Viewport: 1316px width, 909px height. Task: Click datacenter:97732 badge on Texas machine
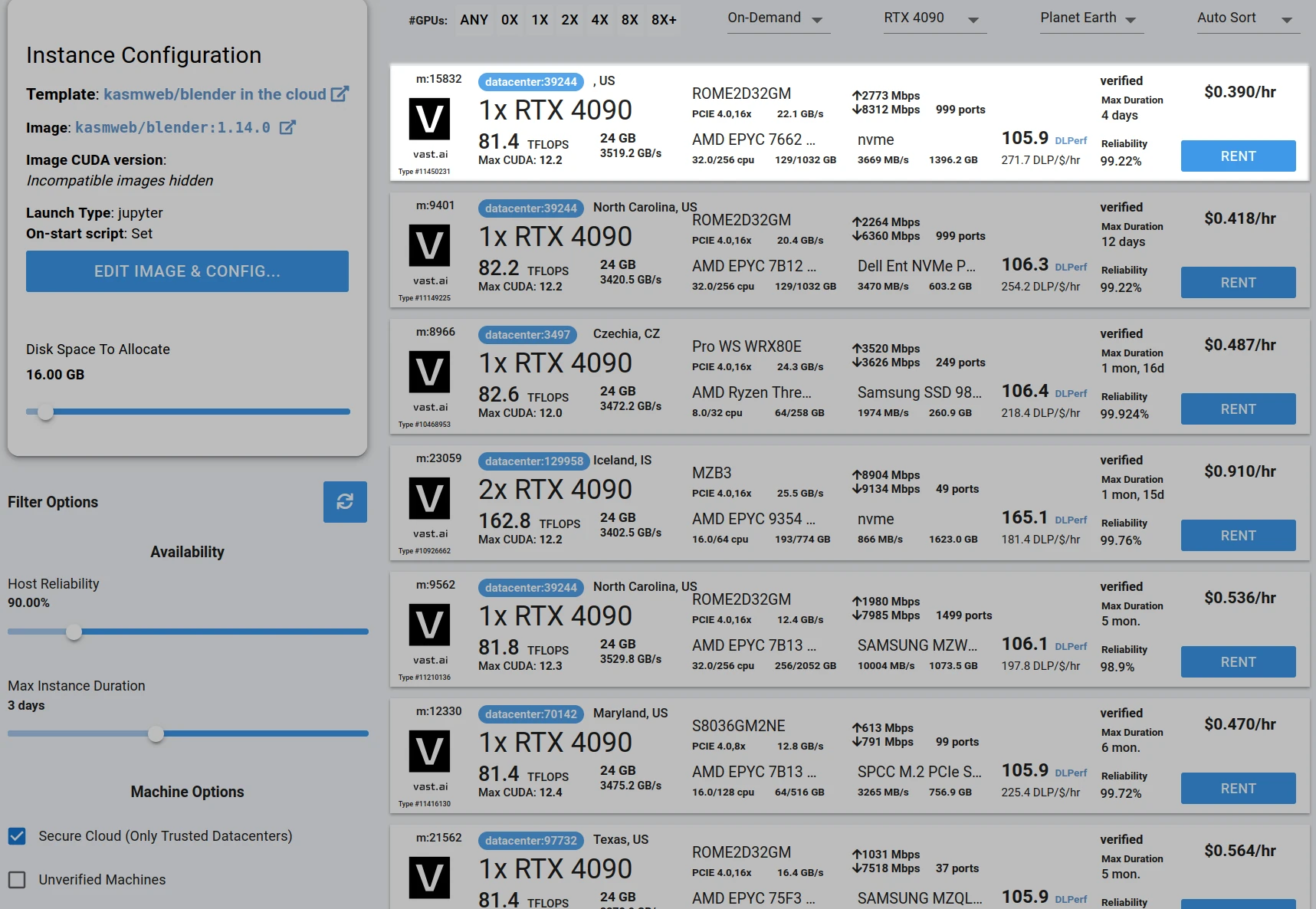pos(531,841)
